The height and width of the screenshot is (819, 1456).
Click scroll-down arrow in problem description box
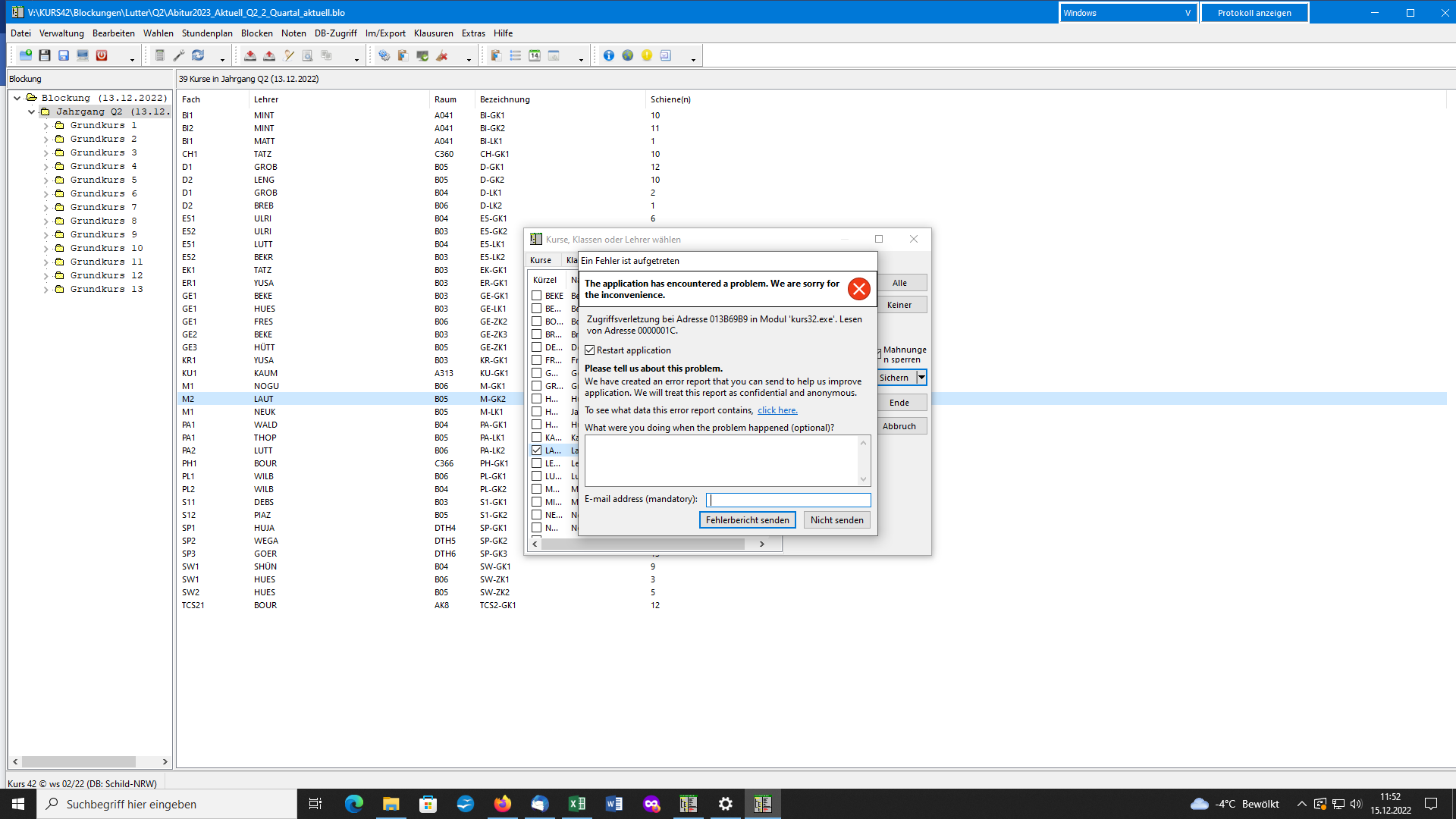point(863,479)
